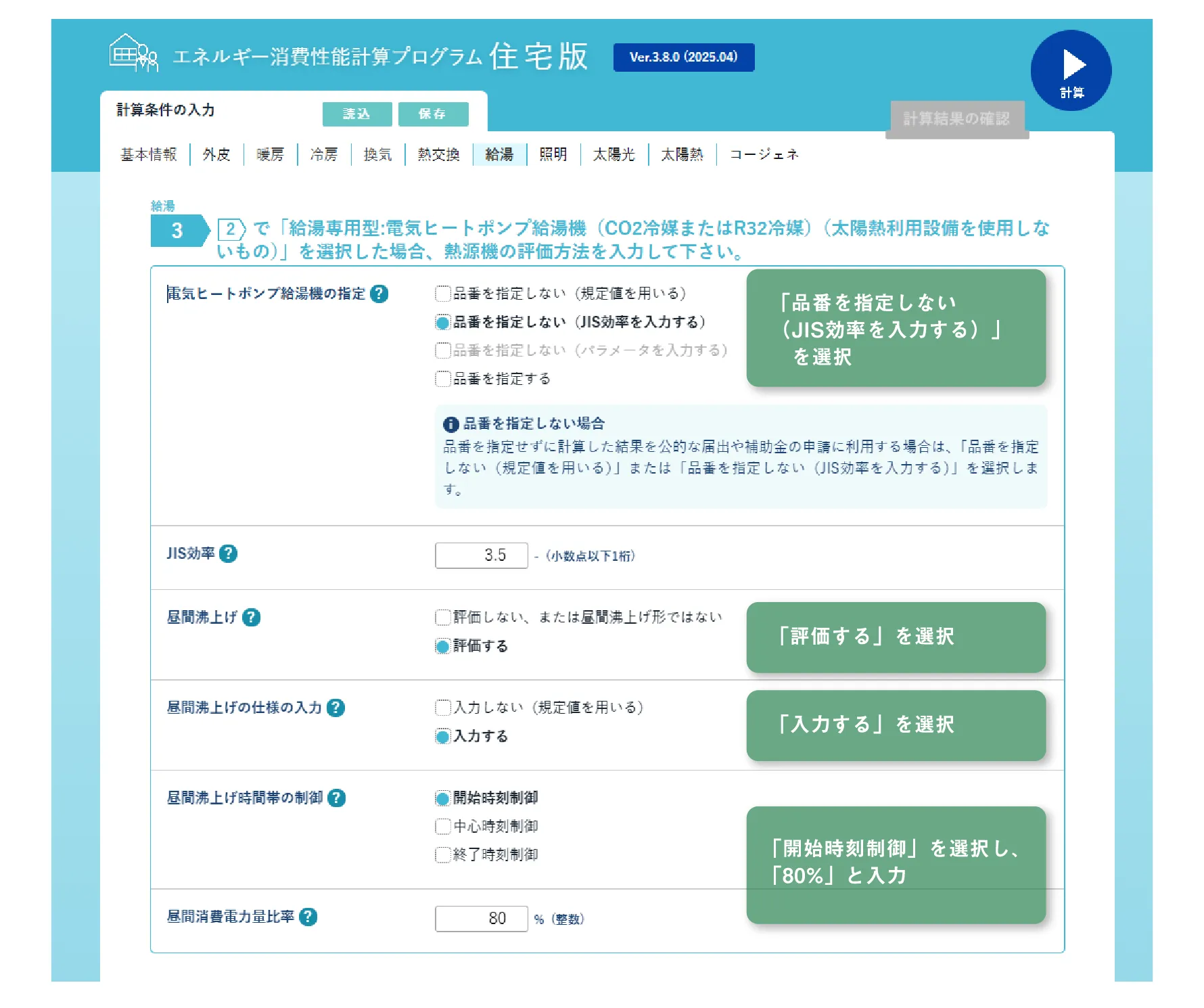Screen dimensions: 1204x1008
Task: Select 評価しない、または昼間沸上げ形ではない option
Action: [443, 617]
